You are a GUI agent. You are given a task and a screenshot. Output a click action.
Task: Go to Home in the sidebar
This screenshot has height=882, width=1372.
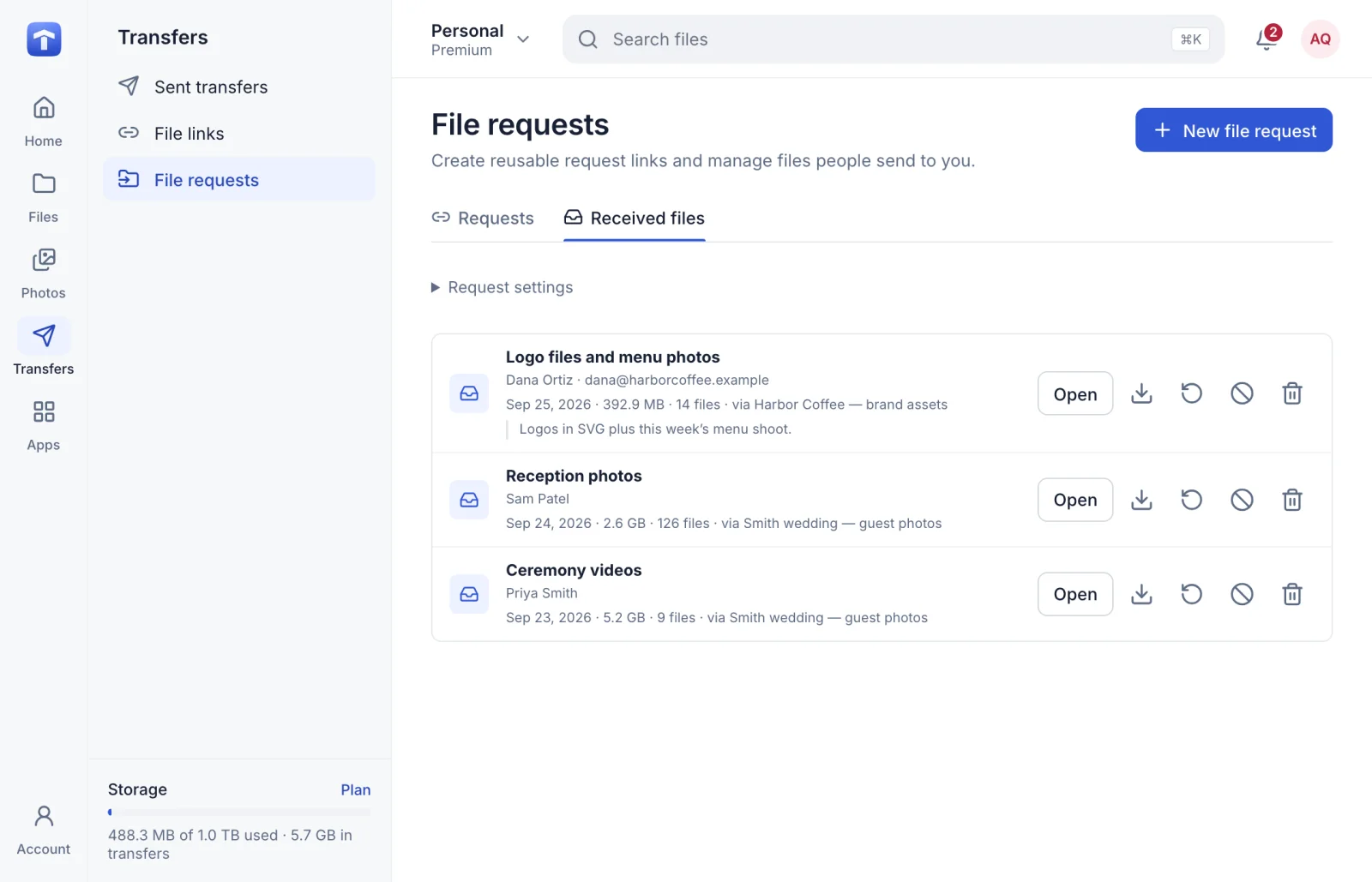(x=43, y=122)
